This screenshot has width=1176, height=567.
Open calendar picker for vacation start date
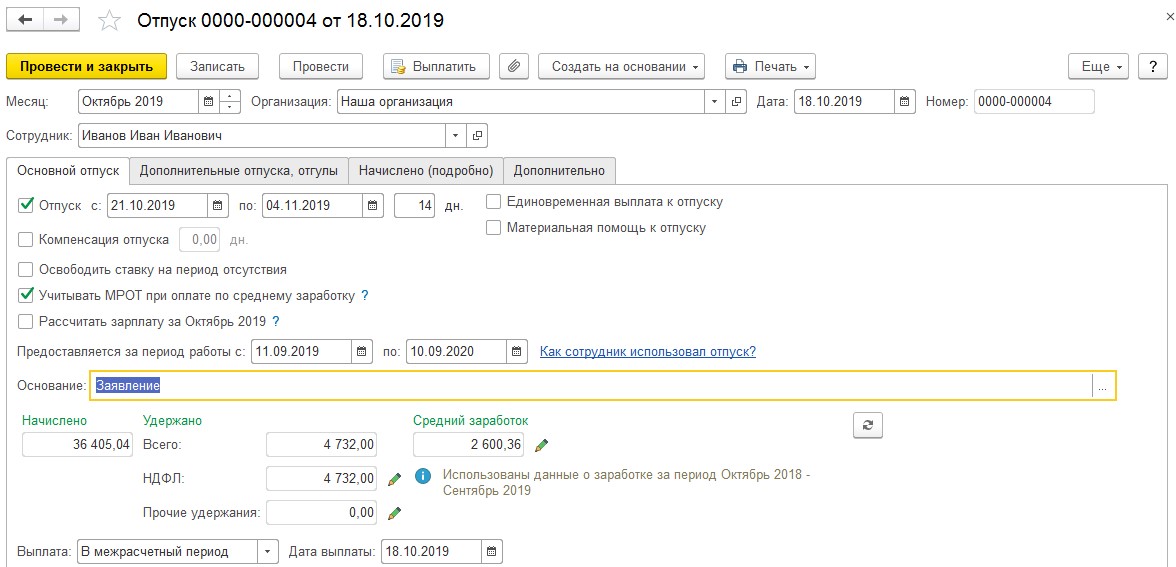click(x=218, y=206)
